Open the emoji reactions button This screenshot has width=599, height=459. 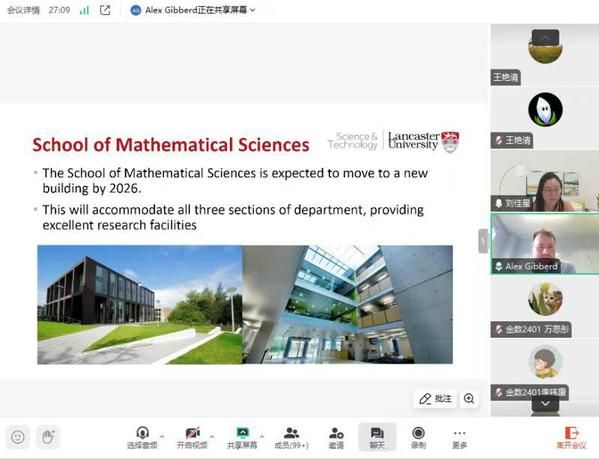18,437
